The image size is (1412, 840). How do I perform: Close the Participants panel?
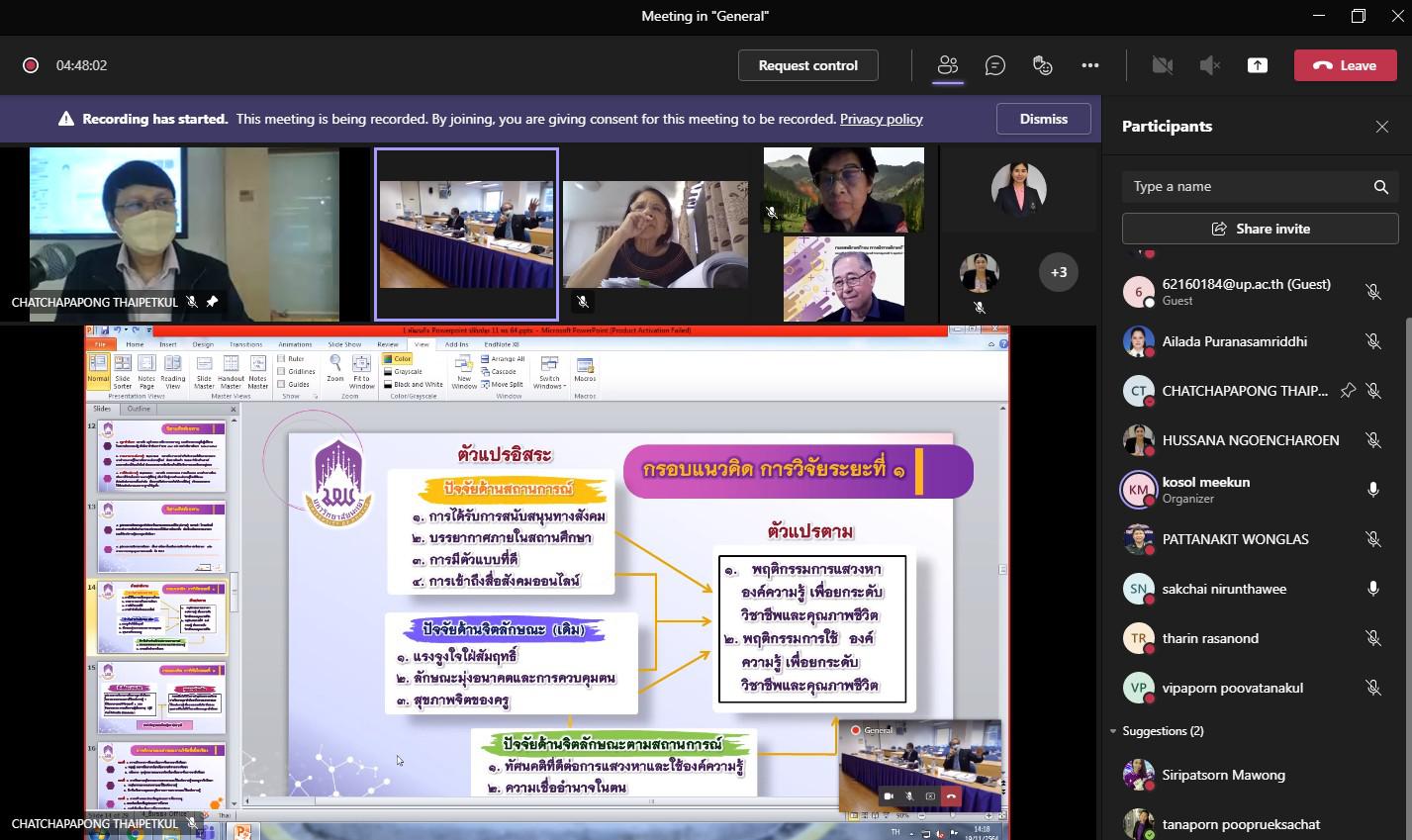[x=1381, y=127]
